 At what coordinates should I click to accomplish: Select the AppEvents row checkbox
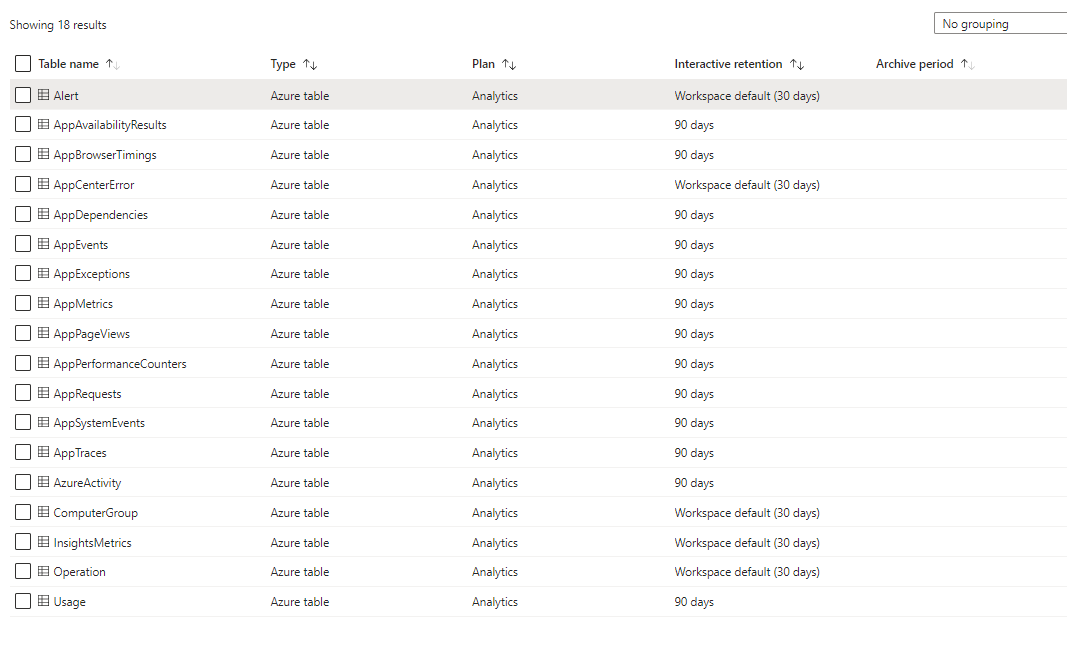[23, 244]
